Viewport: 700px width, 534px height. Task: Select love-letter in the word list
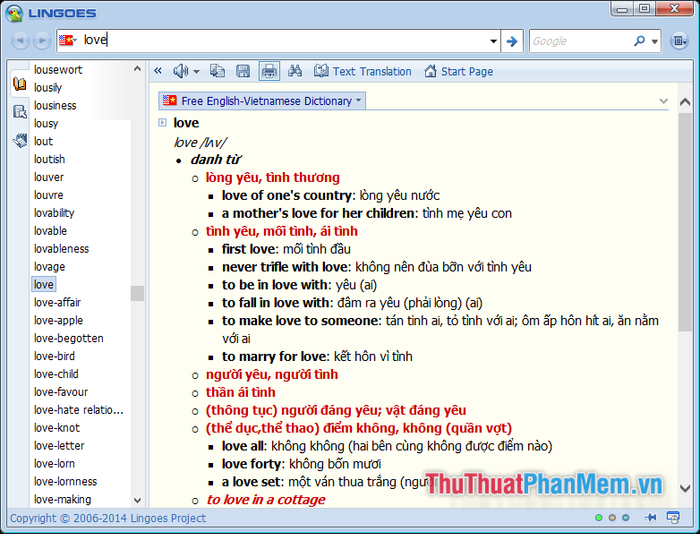click(59, 446)
